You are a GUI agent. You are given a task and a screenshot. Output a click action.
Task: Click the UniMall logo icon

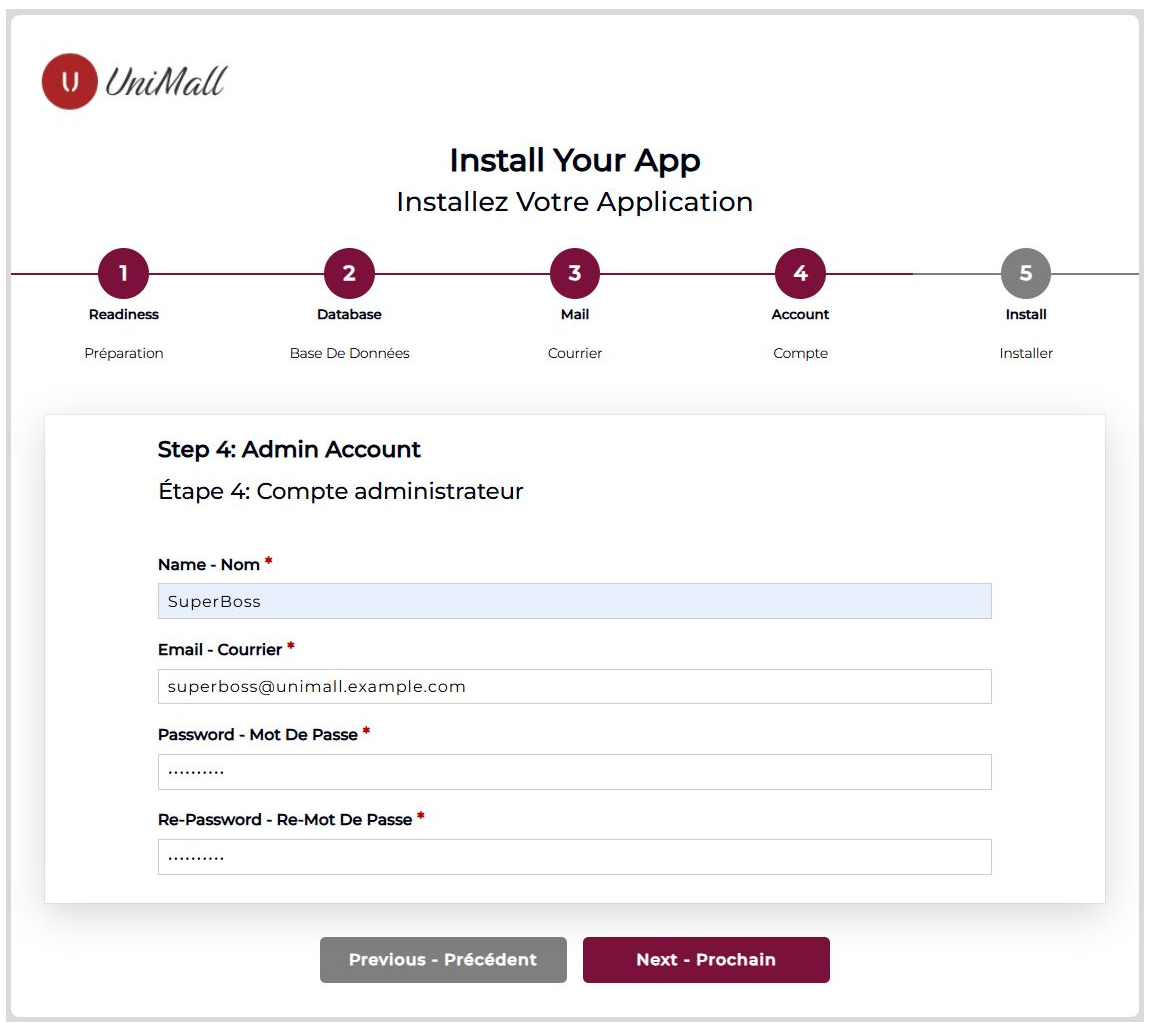pos(69,81)
